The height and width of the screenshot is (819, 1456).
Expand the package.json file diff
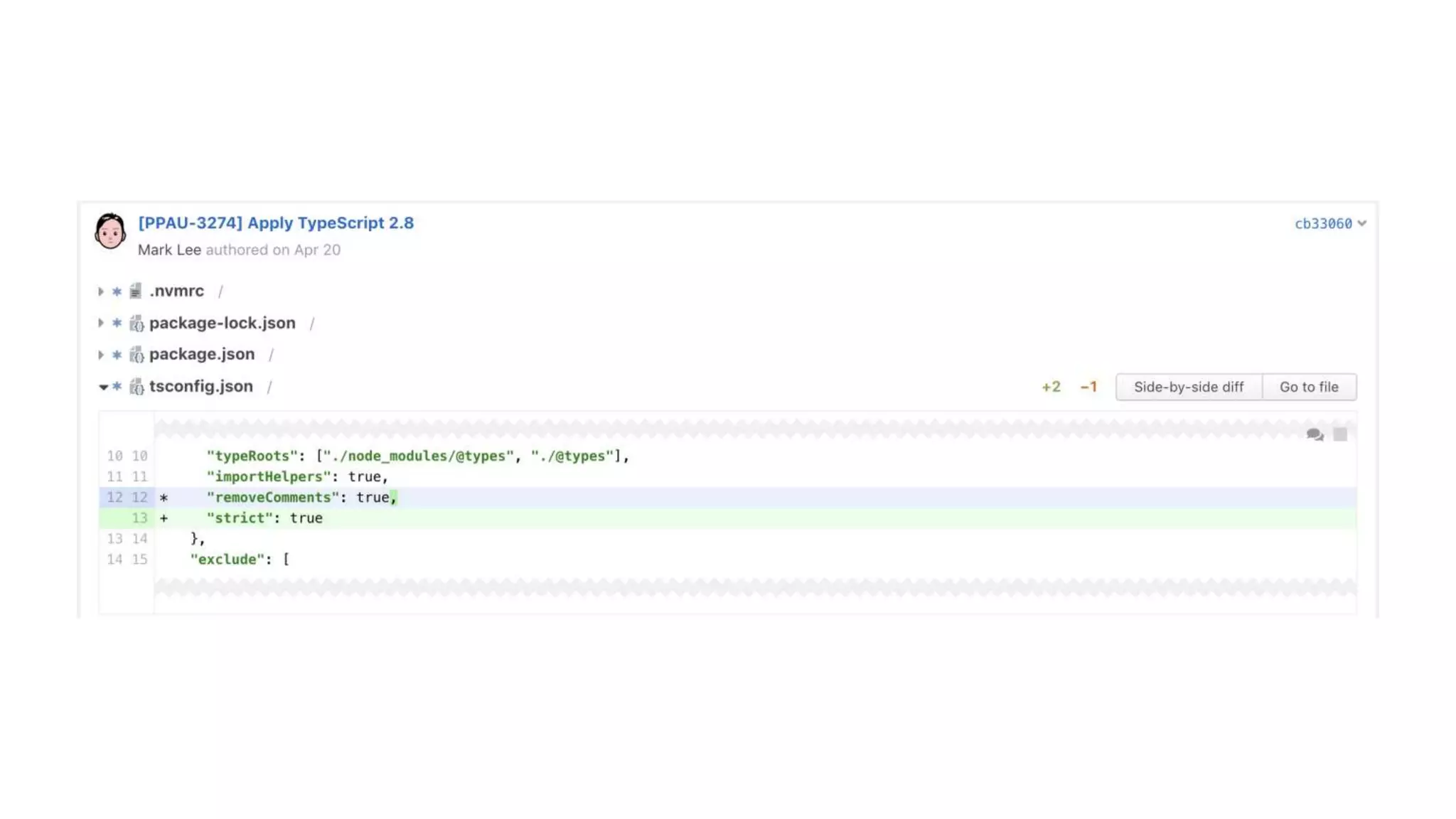(x=101, y=355)
